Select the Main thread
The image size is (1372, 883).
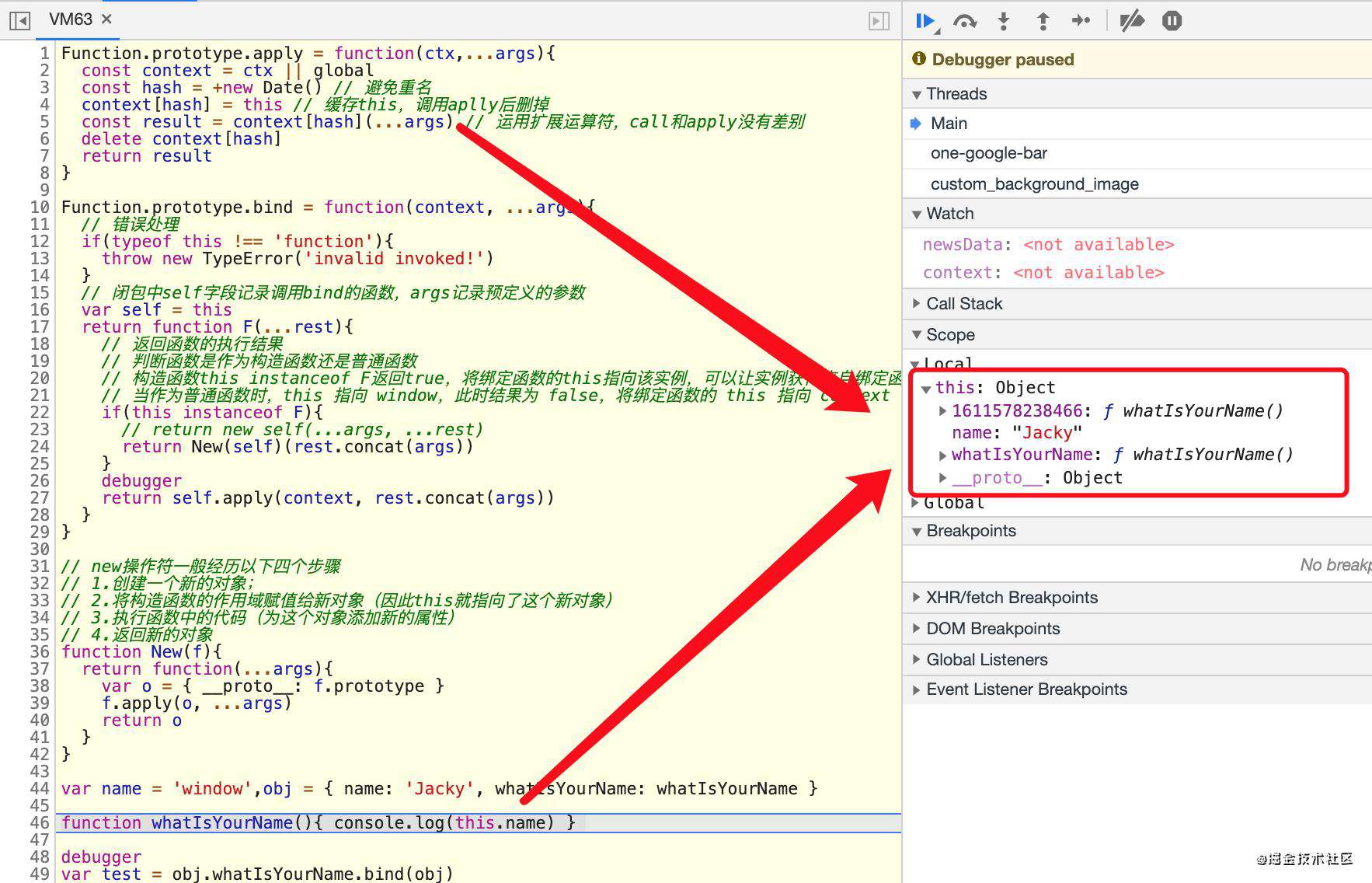coord(1137,124)
